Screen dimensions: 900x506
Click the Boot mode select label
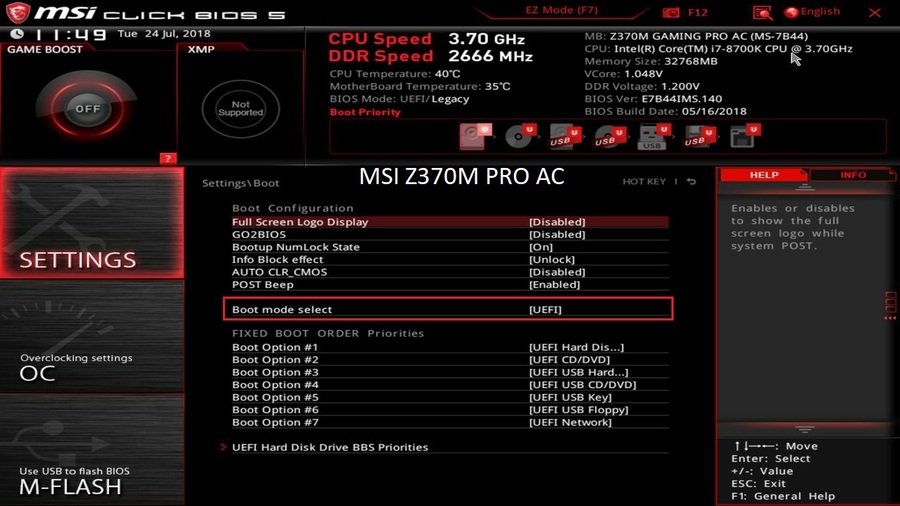point(282,310)
